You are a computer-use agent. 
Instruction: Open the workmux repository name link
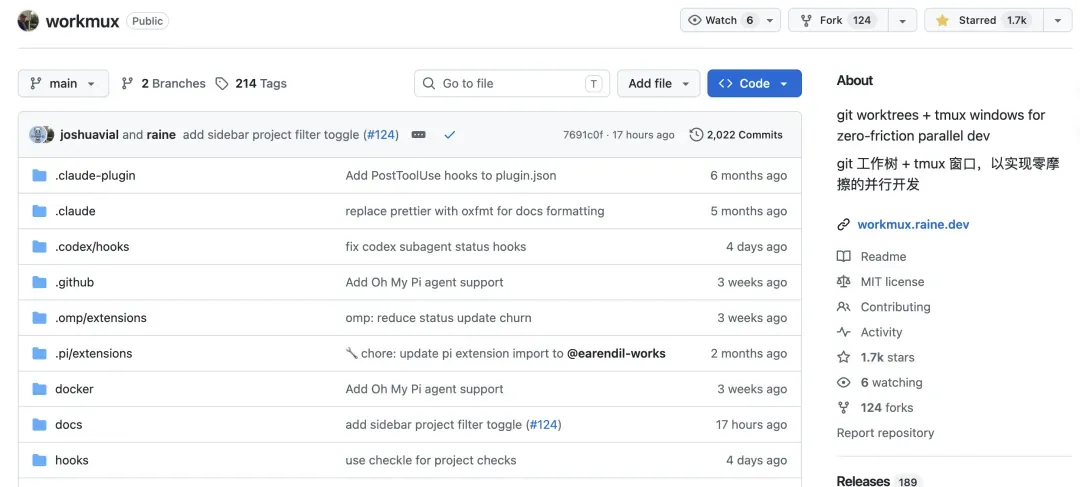(x=82, y=21)
